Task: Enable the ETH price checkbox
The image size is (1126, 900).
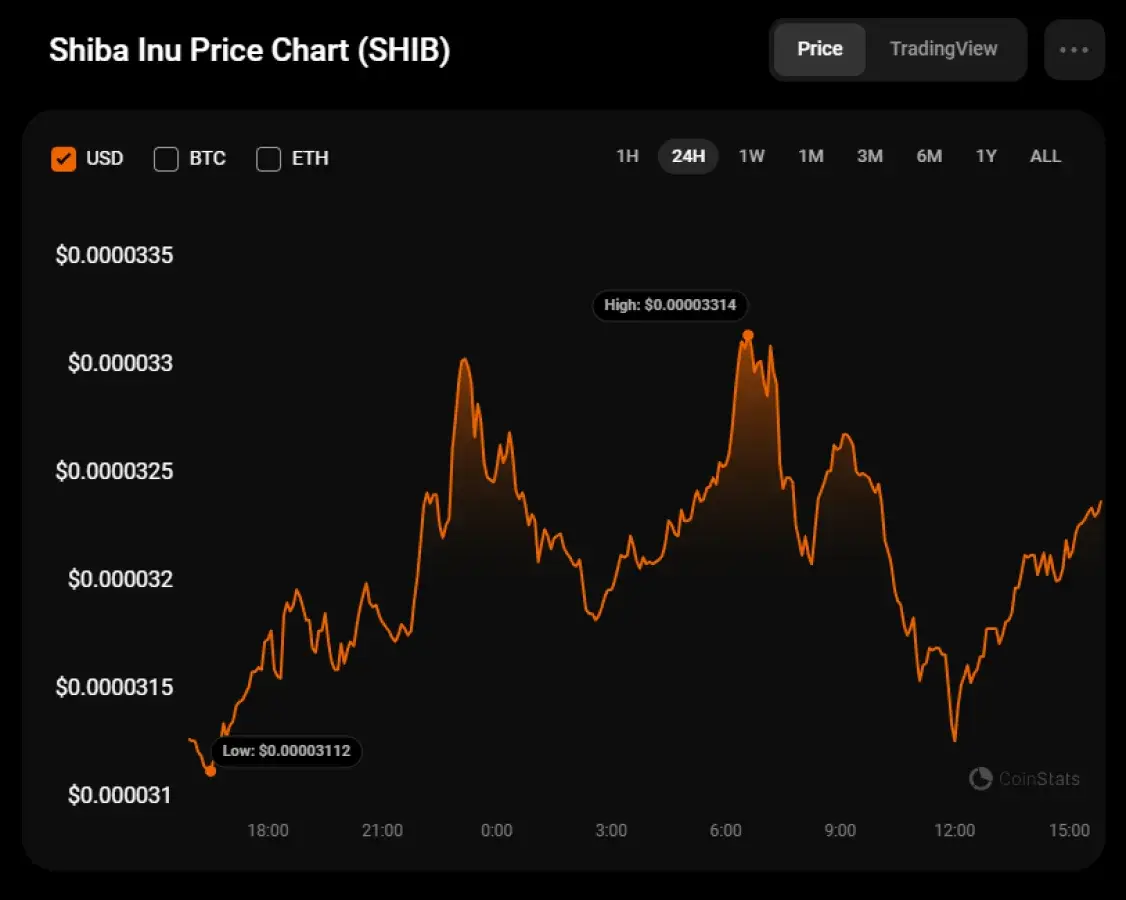Action: (268, 158)
